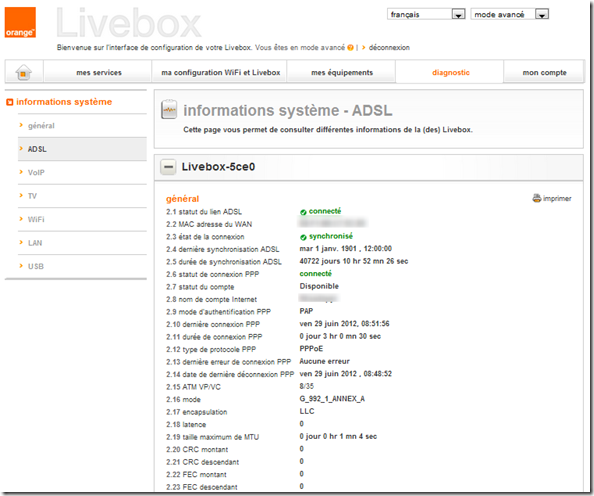
Task: Open the mode avancé dropdown
Action: 510,14
